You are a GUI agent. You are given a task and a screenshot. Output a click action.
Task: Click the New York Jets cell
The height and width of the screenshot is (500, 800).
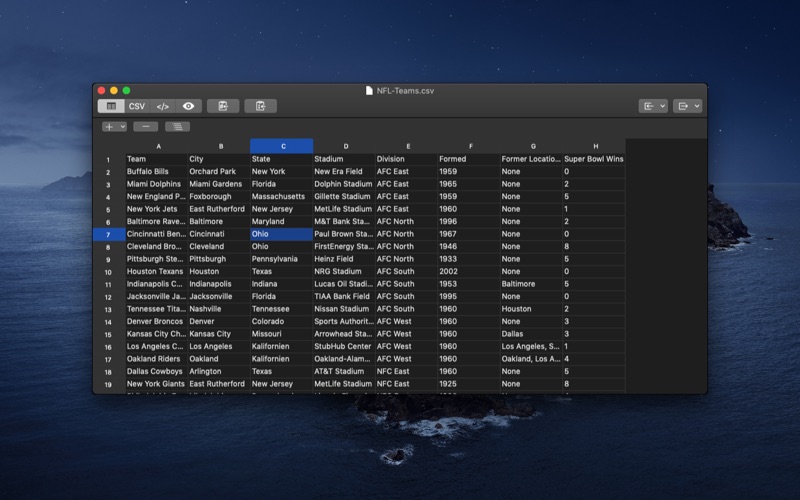[x=157, y=209]
